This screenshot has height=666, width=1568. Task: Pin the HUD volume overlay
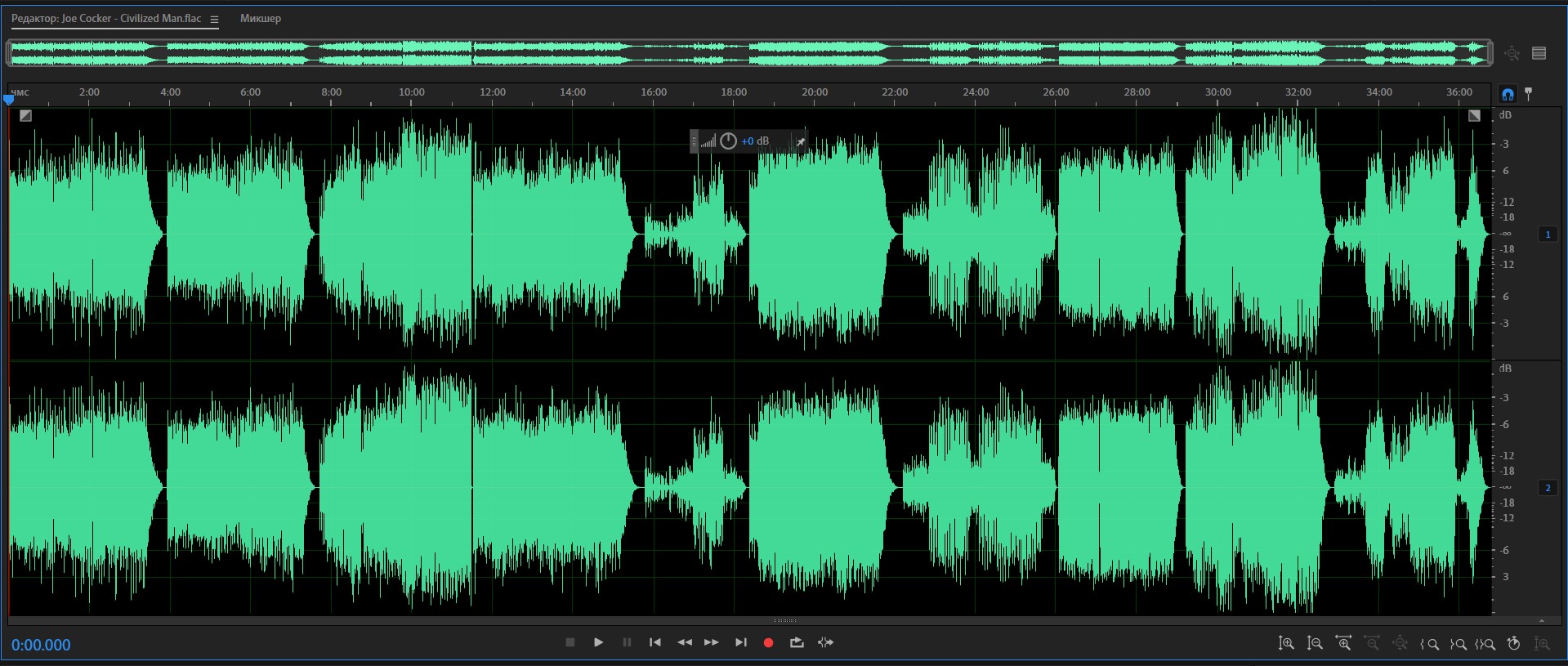pyautogui.click(x=801, y=141)
